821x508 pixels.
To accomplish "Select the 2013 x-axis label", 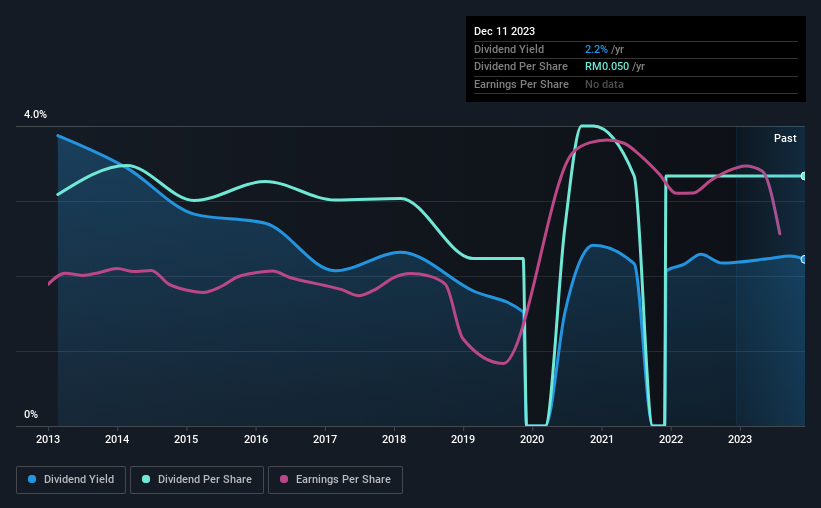I will tap(48, 439).
